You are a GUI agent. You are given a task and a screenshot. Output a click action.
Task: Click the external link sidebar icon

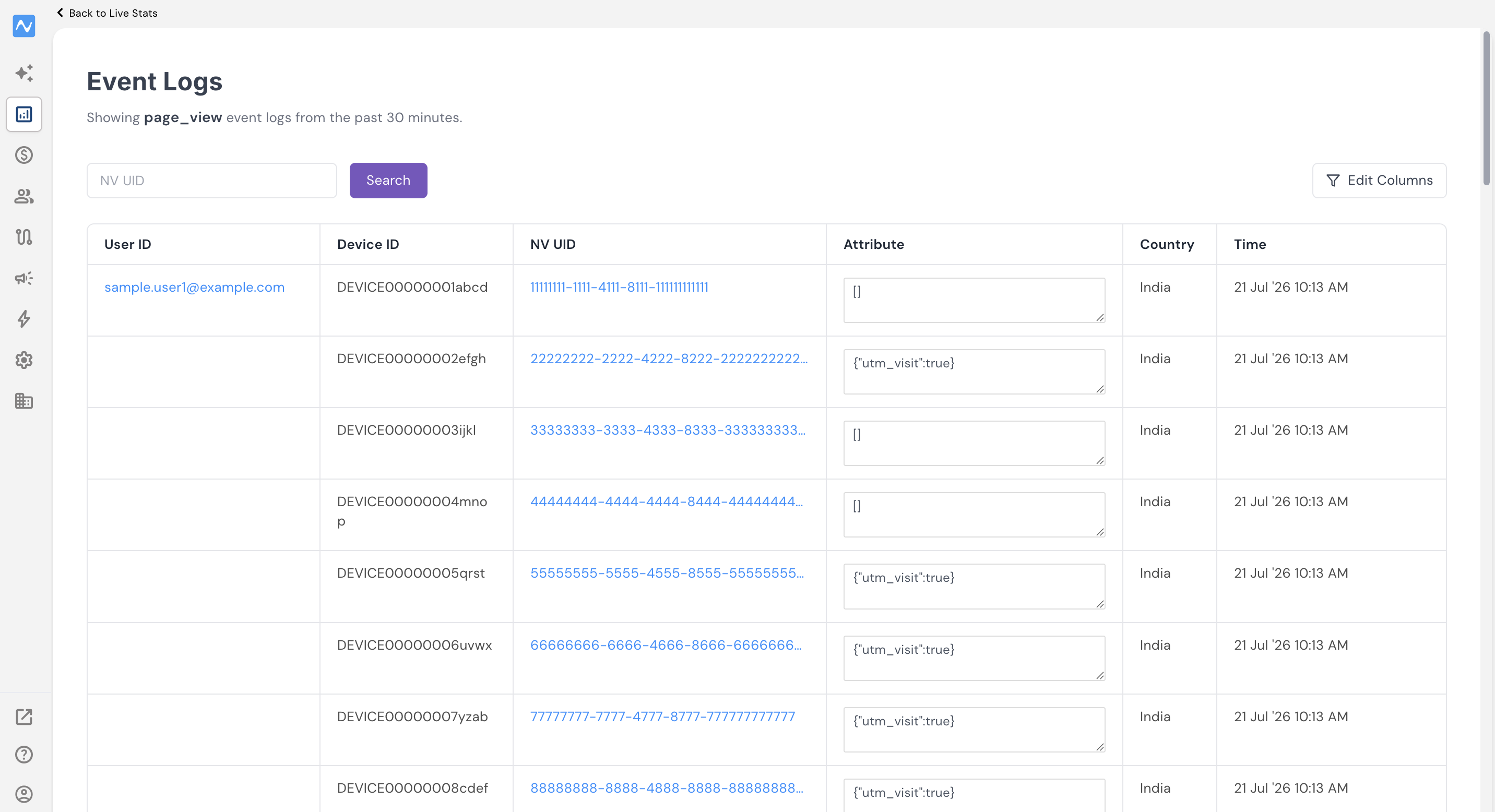pyautogui.click(x=24, y=717)
